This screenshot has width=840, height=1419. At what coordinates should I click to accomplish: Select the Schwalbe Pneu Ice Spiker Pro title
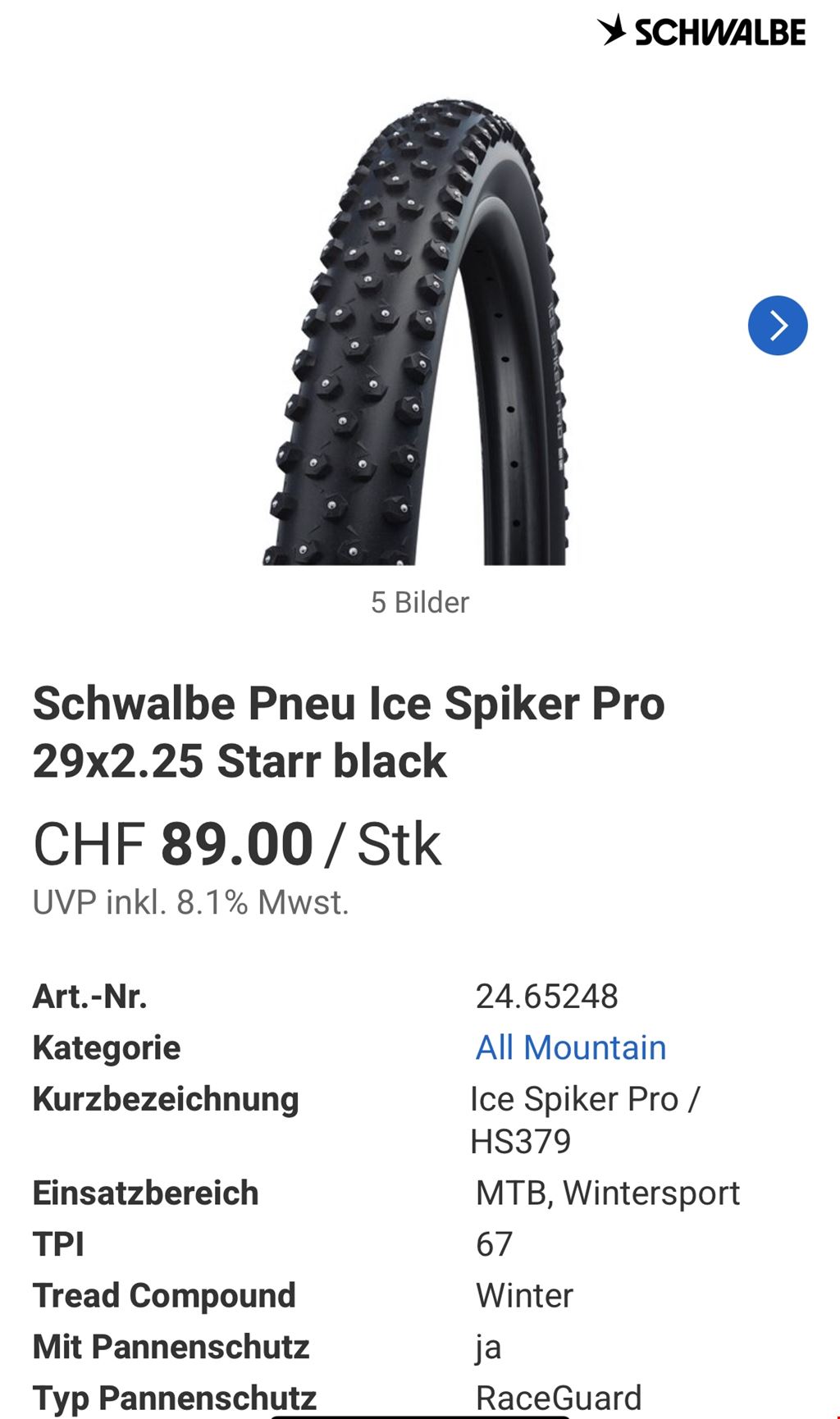(349, 732)
